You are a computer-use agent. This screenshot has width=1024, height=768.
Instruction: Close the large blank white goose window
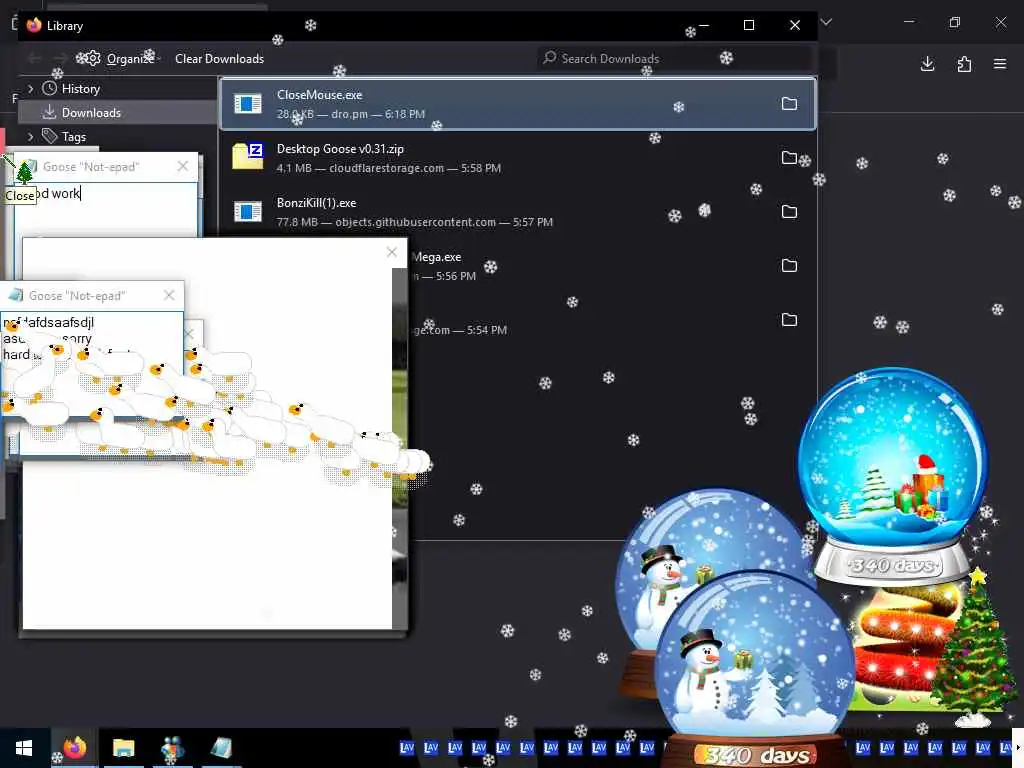point(392,252)
